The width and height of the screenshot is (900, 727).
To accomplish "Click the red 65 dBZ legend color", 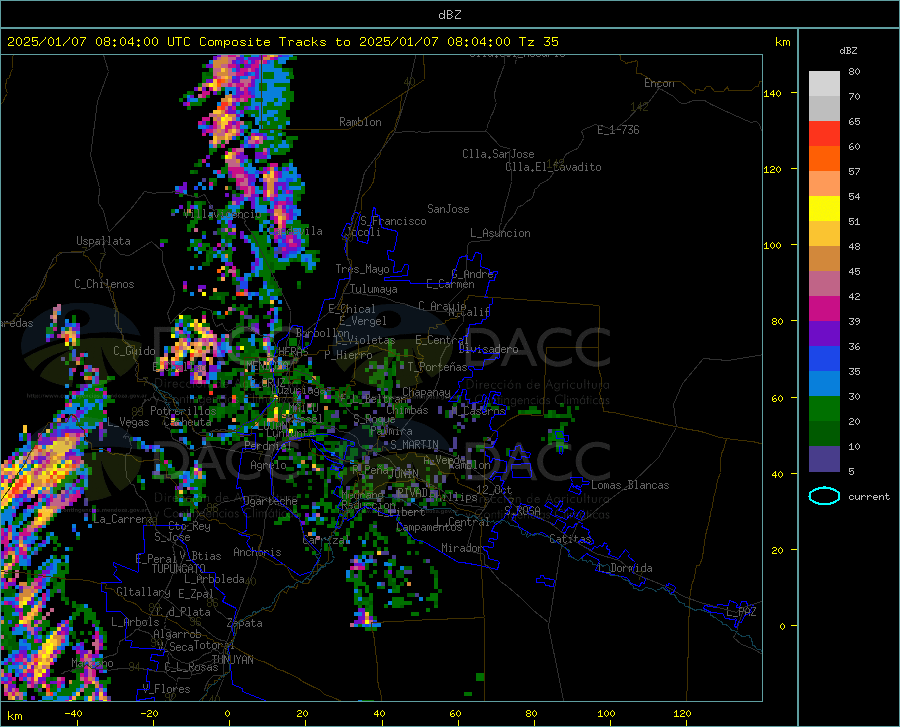I will 824,133.
